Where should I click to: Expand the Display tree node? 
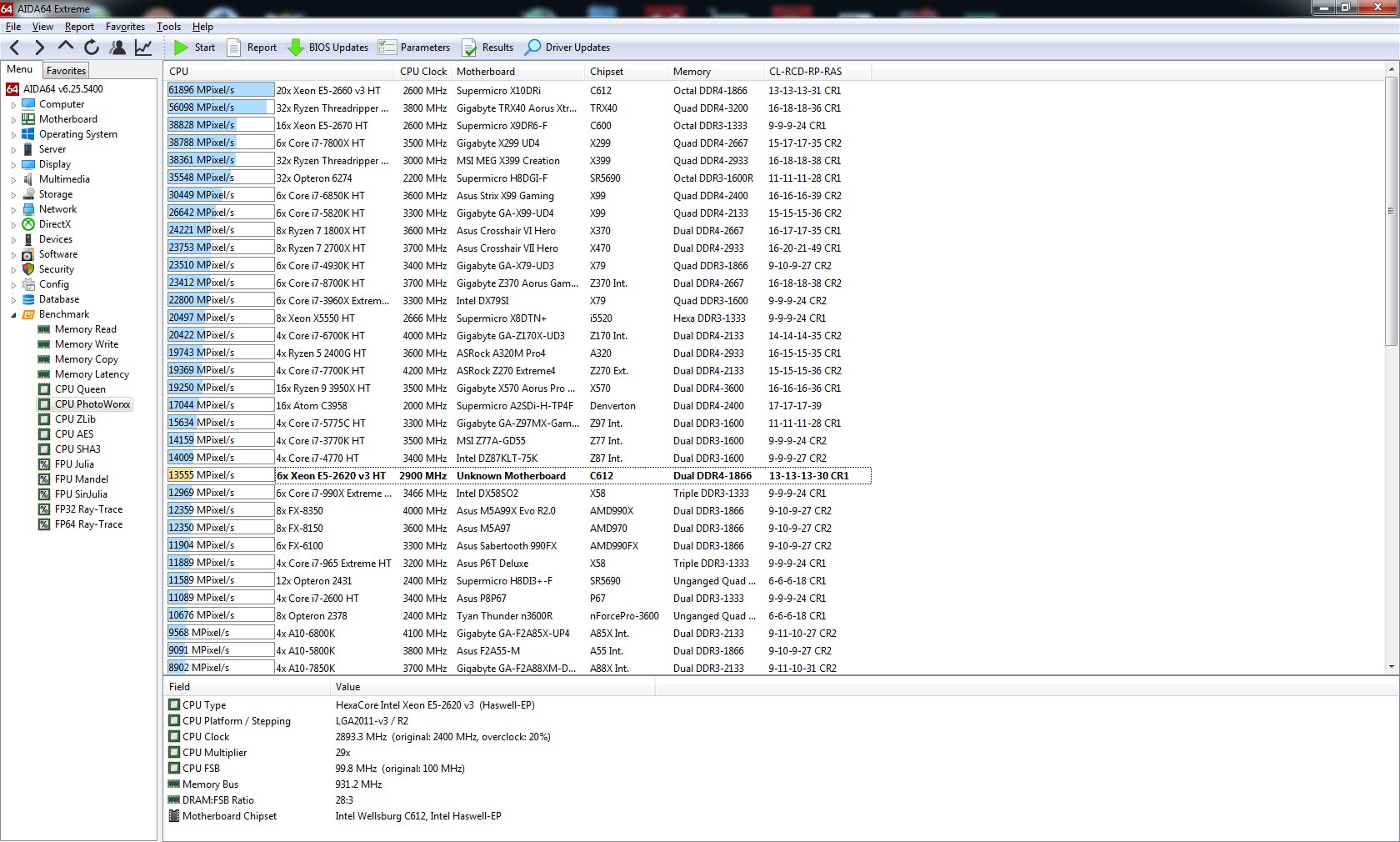point(13,165)
